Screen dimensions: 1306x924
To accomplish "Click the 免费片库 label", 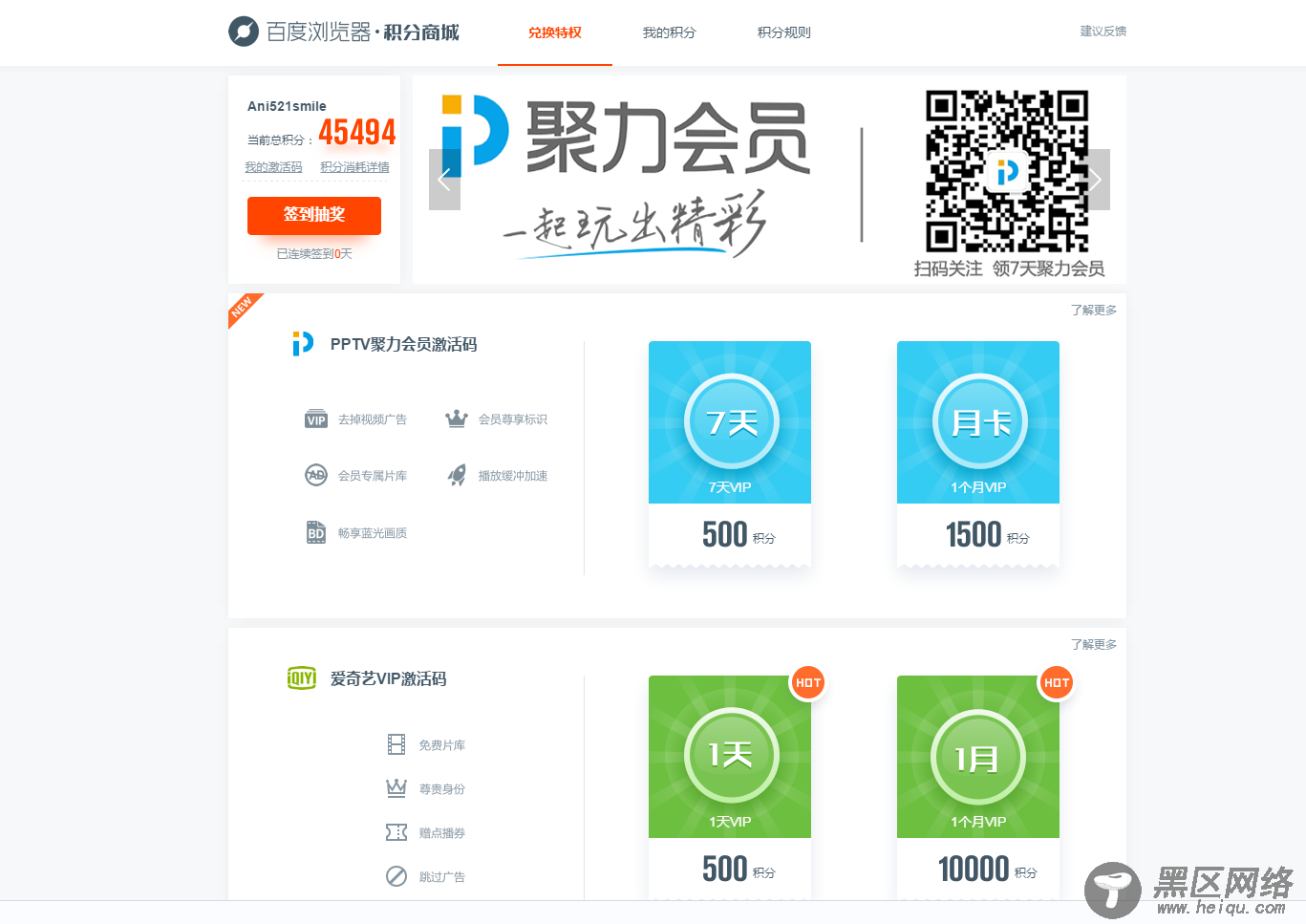I will 442,745.
